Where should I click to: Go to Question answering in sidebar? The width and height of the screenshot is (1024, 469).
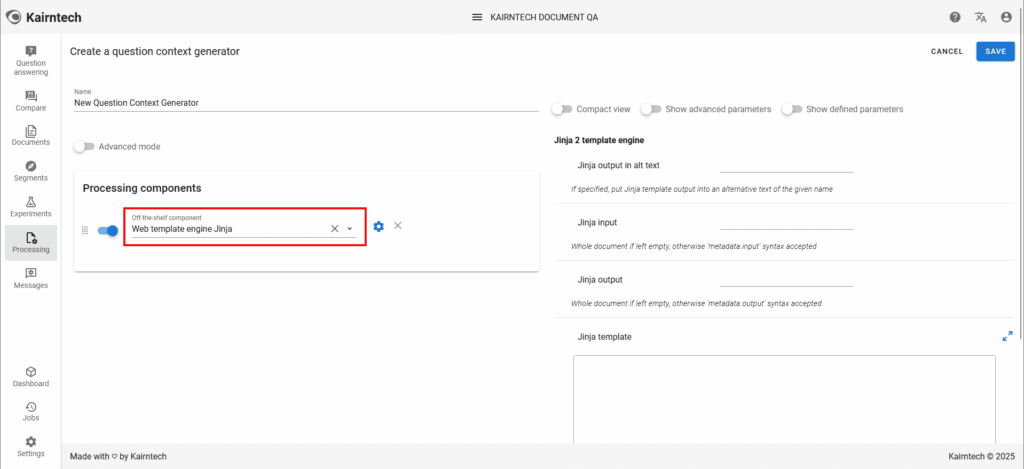(31, 60)
